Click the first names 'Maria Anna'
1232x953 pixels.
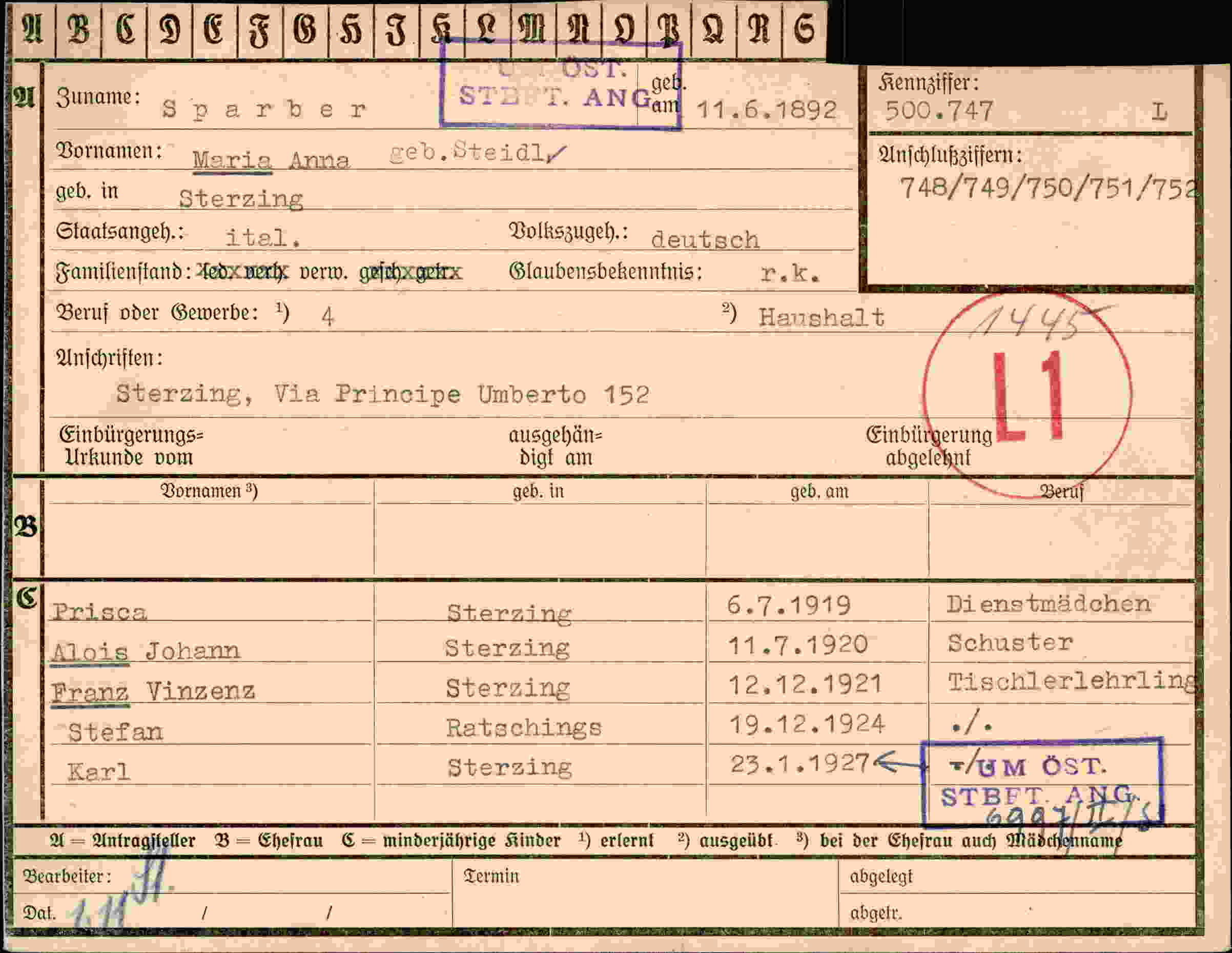271,160
